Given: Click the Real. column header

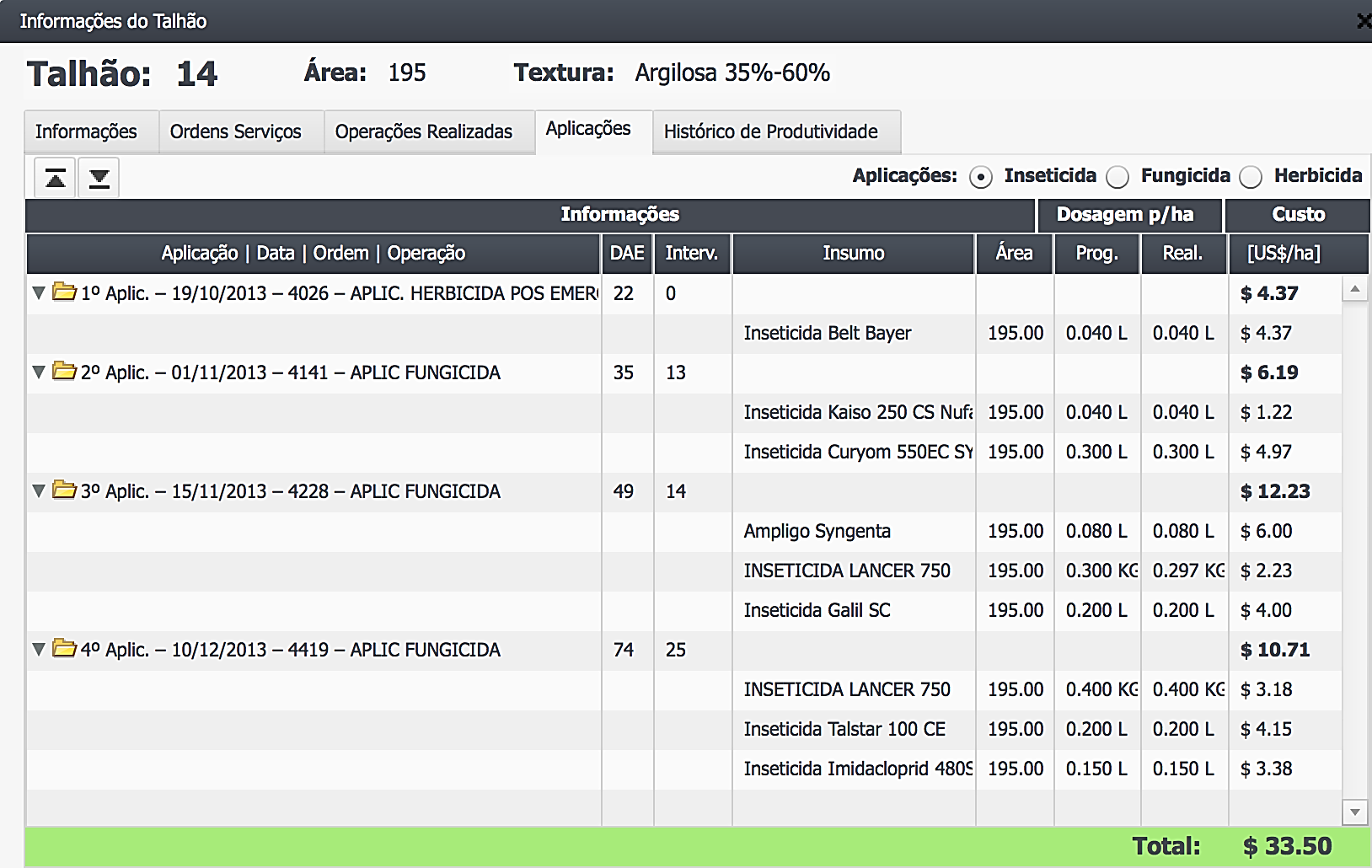Looking at the screenshot, I should pos(1183,254).
